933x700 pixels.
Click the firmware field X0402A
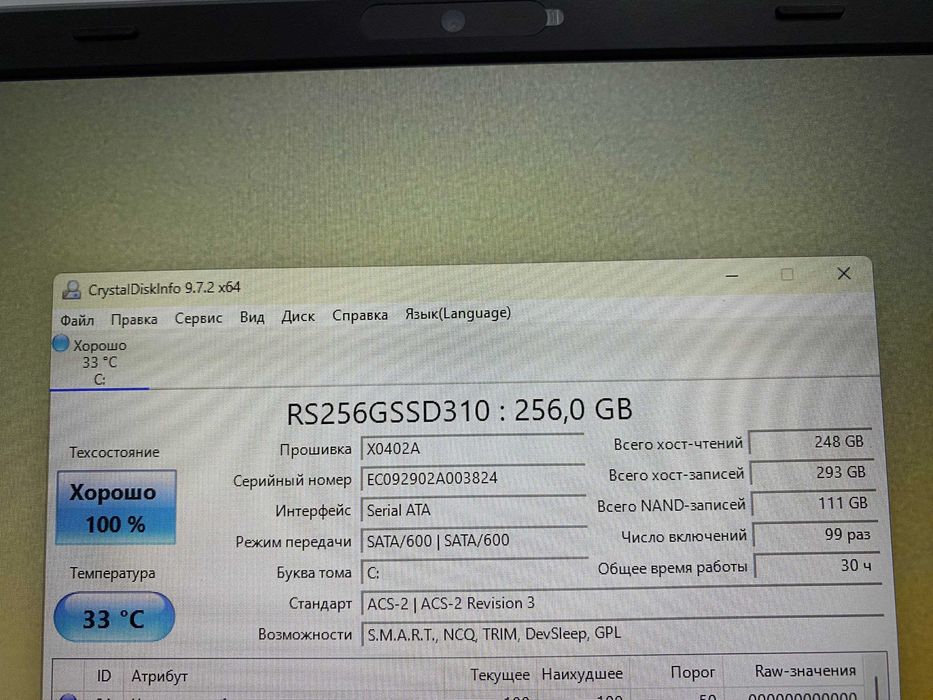472,448
